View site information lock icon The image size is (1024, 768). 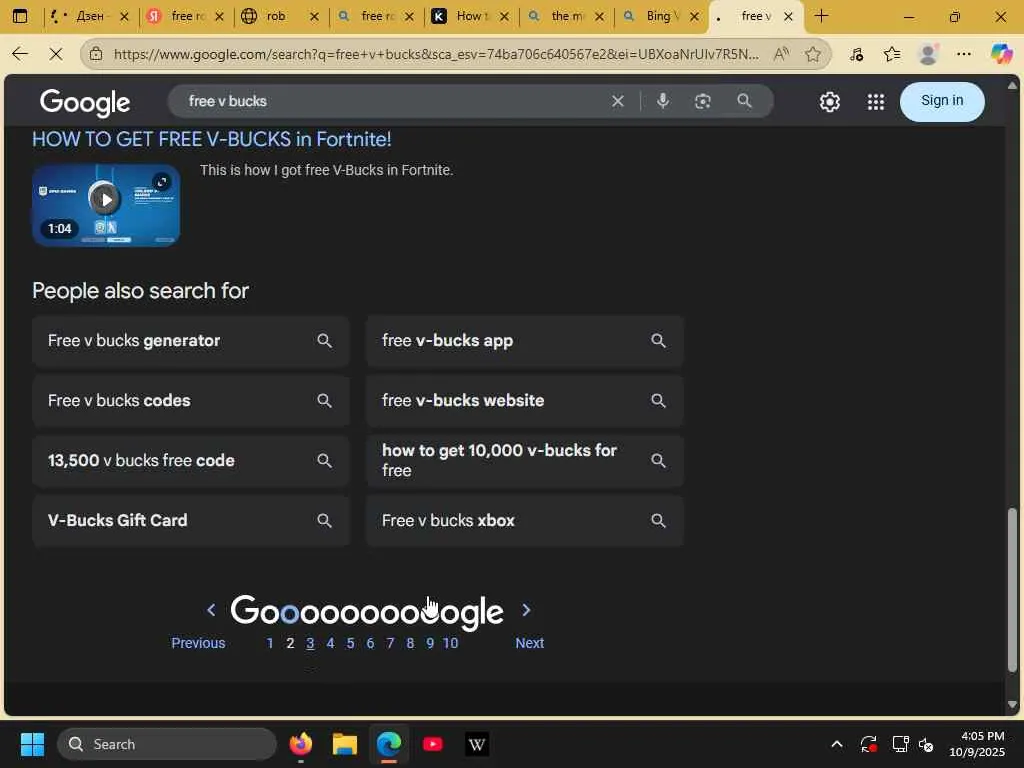[96, 54]
